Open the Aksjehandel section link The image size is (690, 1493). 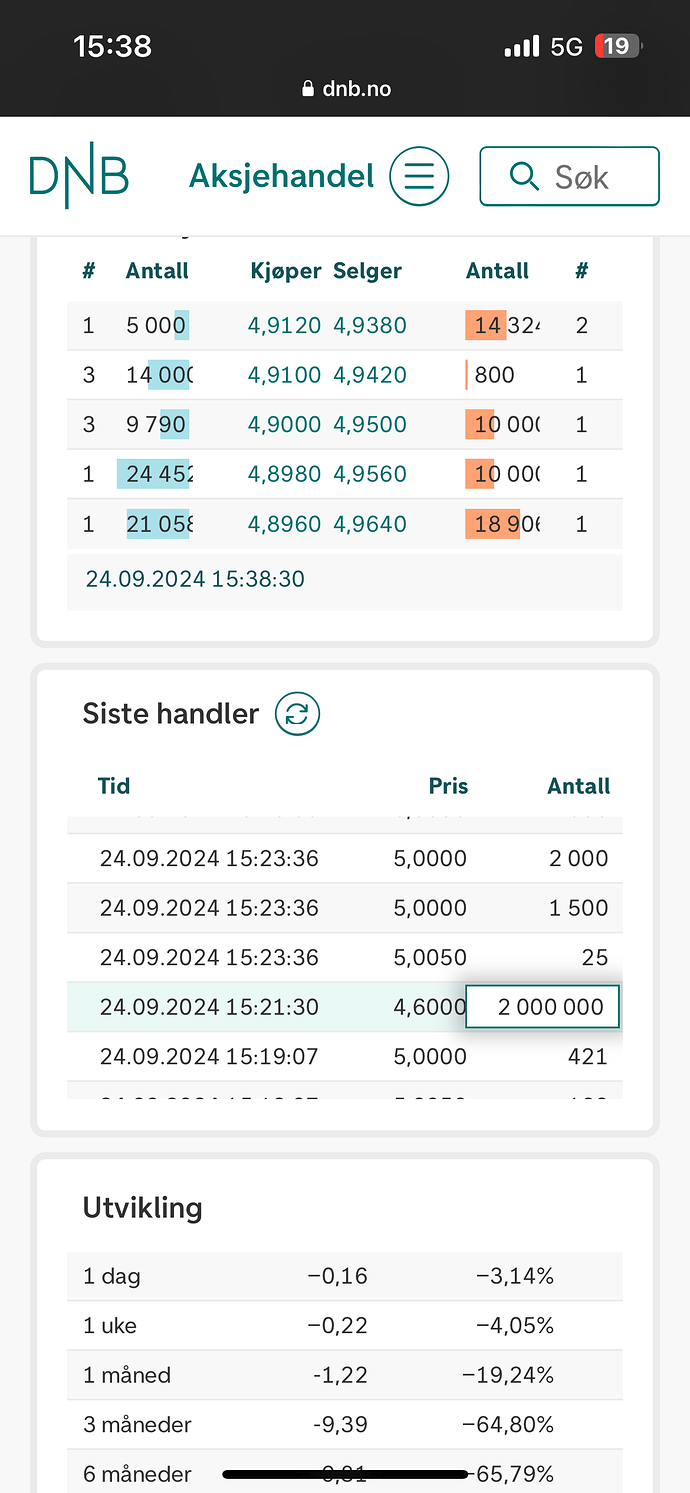click(x=281, y=176)
